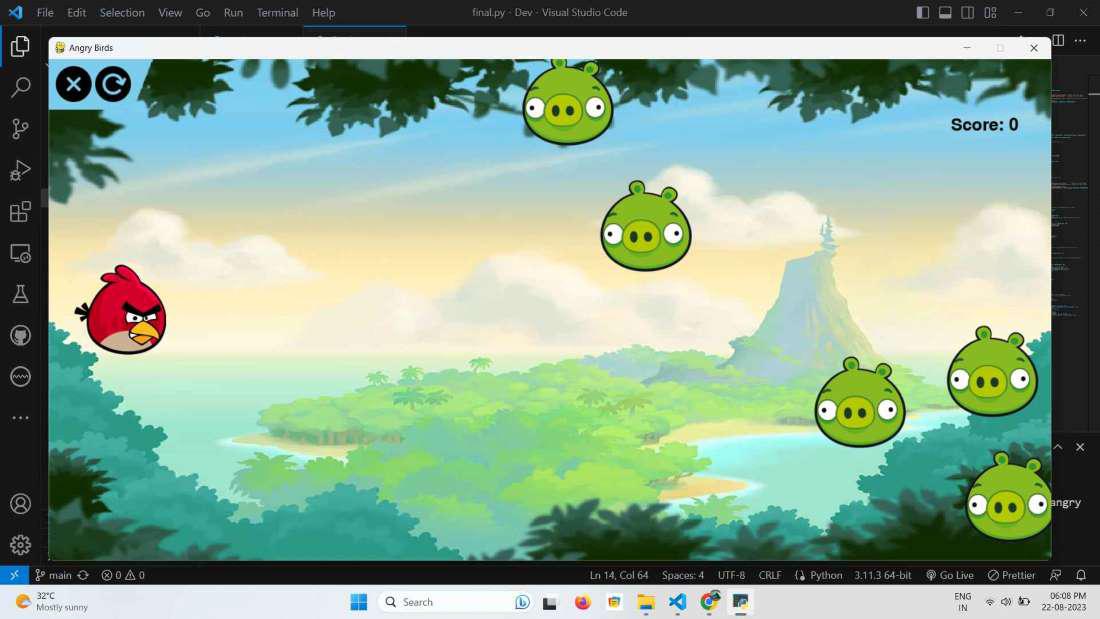Click the Angry Birds window title
This screenshot has height=619, width=1100.
point(90,48)
